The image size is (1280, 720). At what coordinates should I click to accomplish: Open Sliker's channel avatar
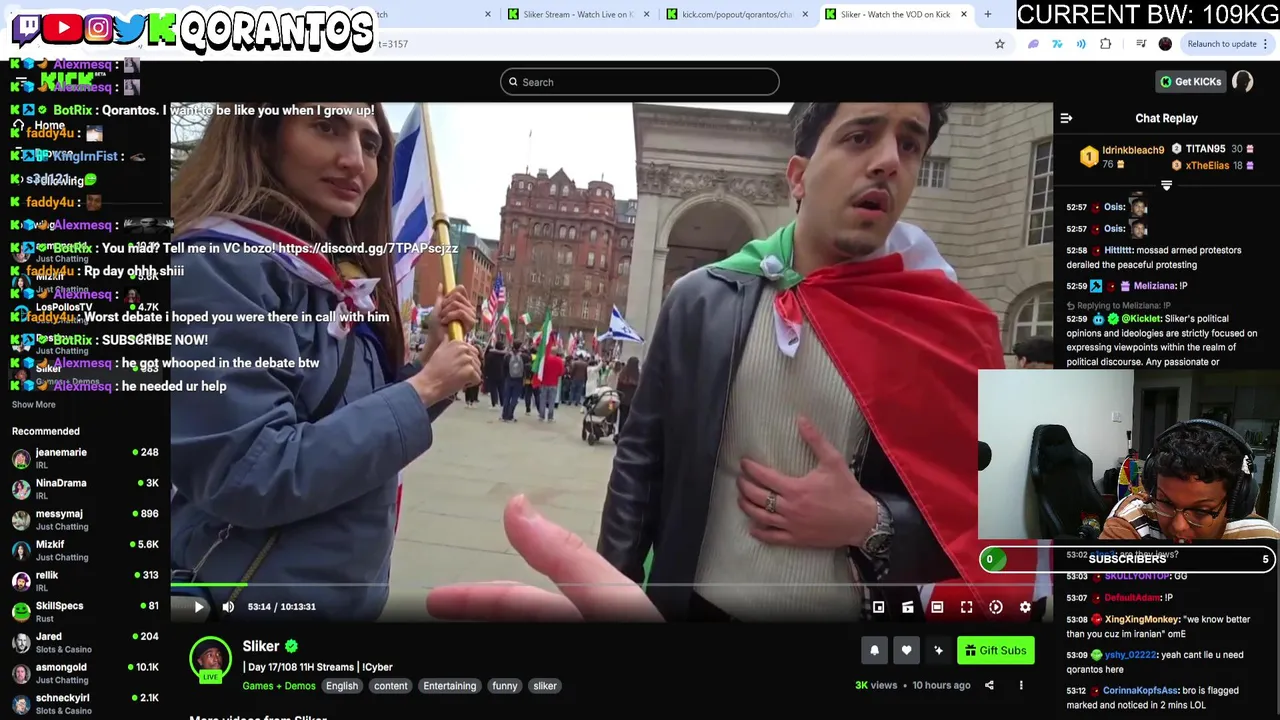(210, 658)
